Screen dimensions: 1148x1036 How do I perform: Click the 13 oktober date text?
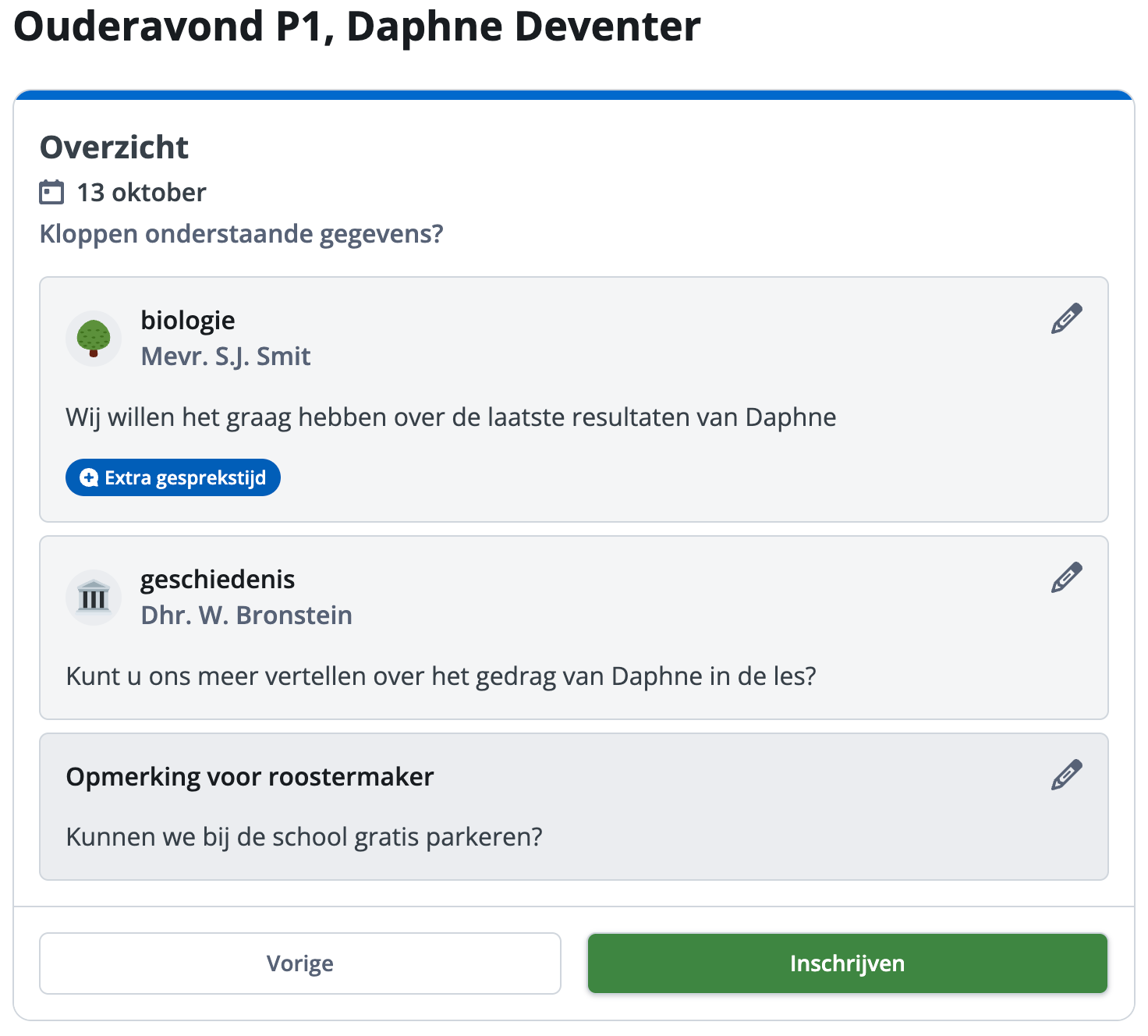(x=141, y=193)
